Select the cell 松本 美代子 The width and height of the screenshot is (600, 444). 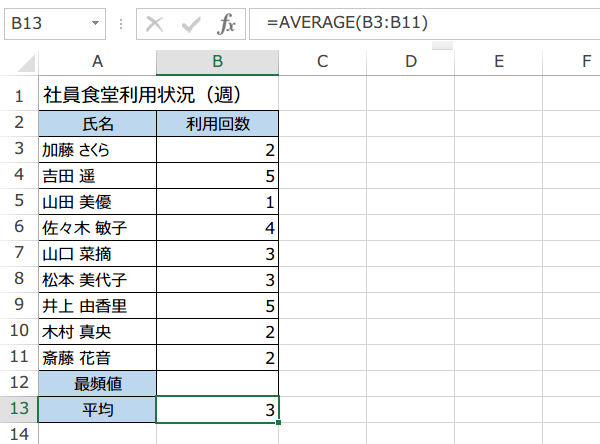click(98, 280)
